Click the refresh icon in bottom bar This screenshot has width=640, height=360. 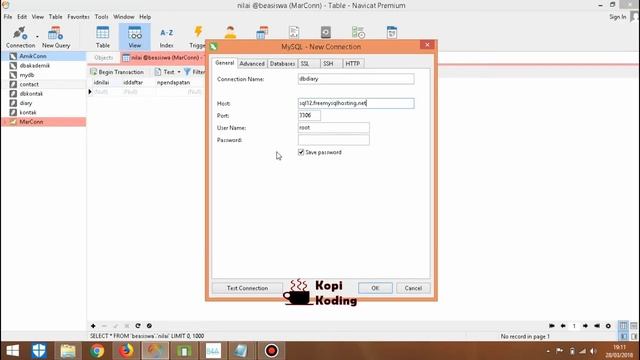[x=138, y=326]
